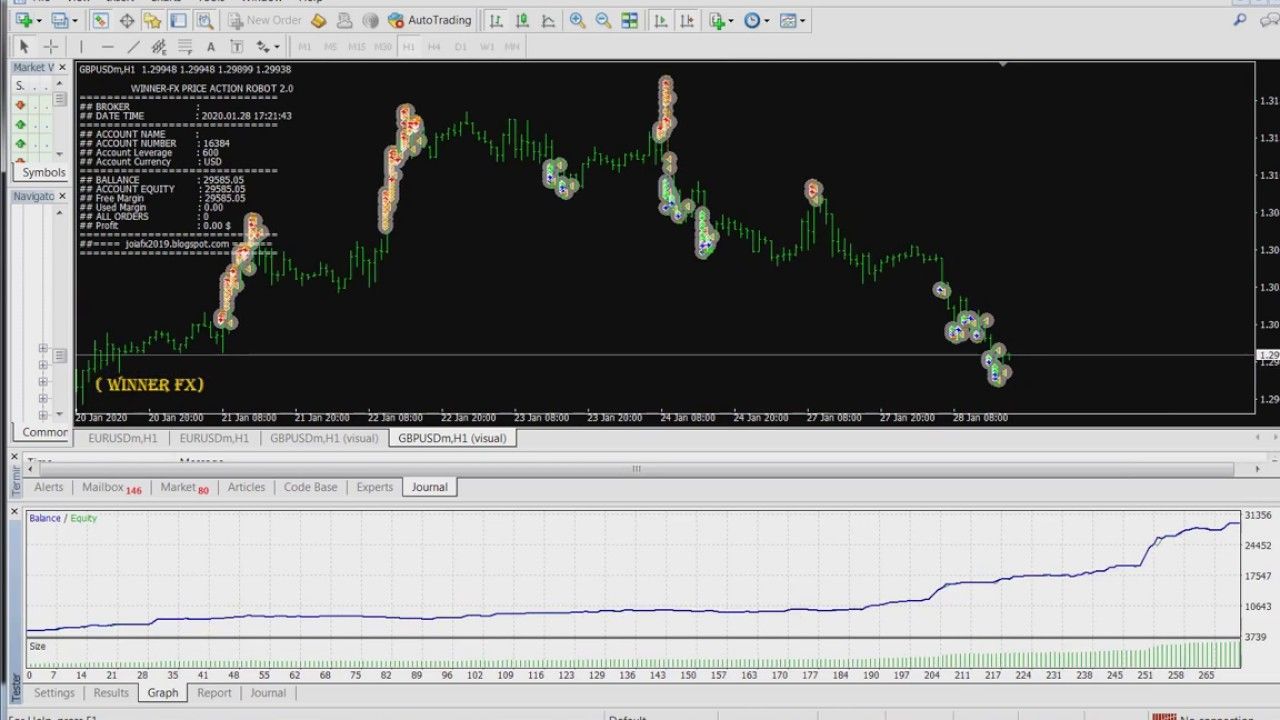This screenshot has height=720, width=1280.
Task: Open the search magnifier in top right
Action: (1239, 20)
